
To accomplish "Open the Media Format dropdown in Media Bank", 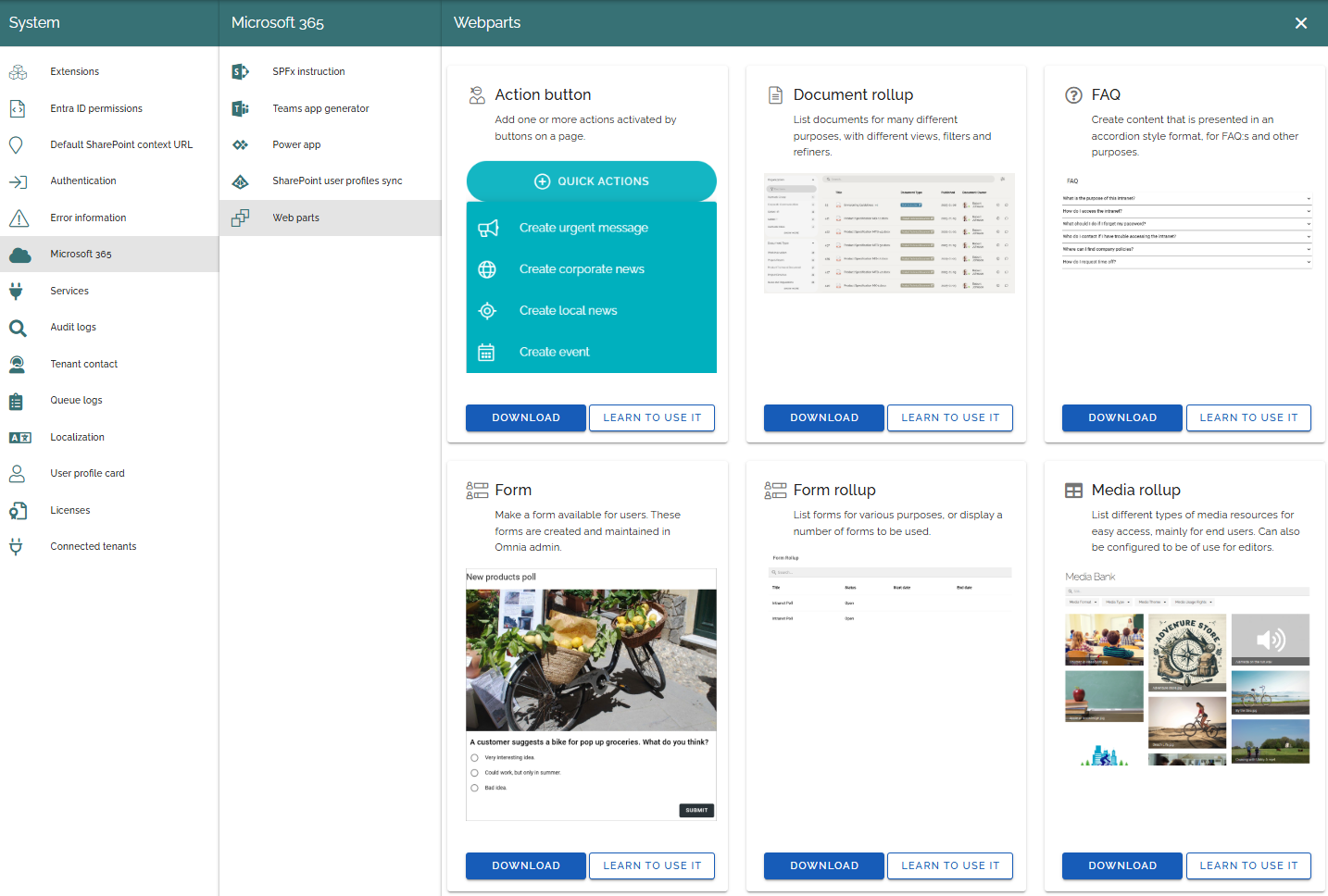I will (1083, 603).
